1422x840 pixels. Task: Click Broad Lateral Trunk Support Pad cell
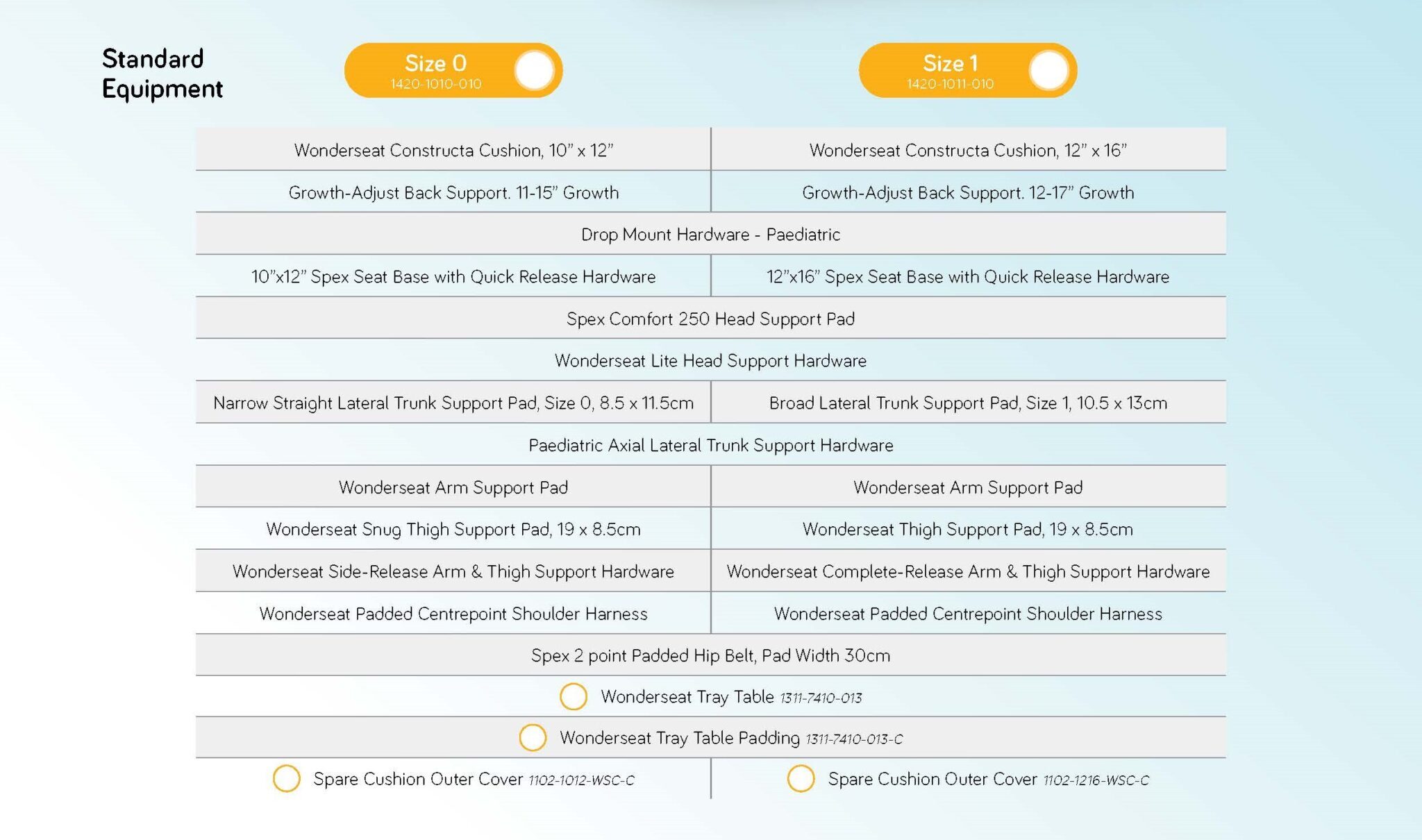pos(969,403)
